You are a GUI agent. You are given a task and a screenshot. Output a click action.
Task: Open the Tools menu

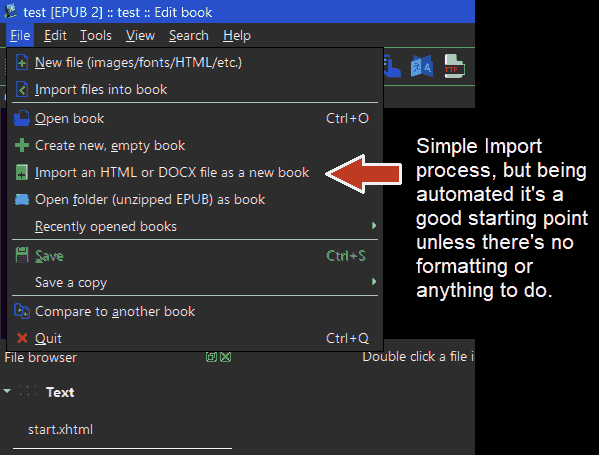pos(96,36)
